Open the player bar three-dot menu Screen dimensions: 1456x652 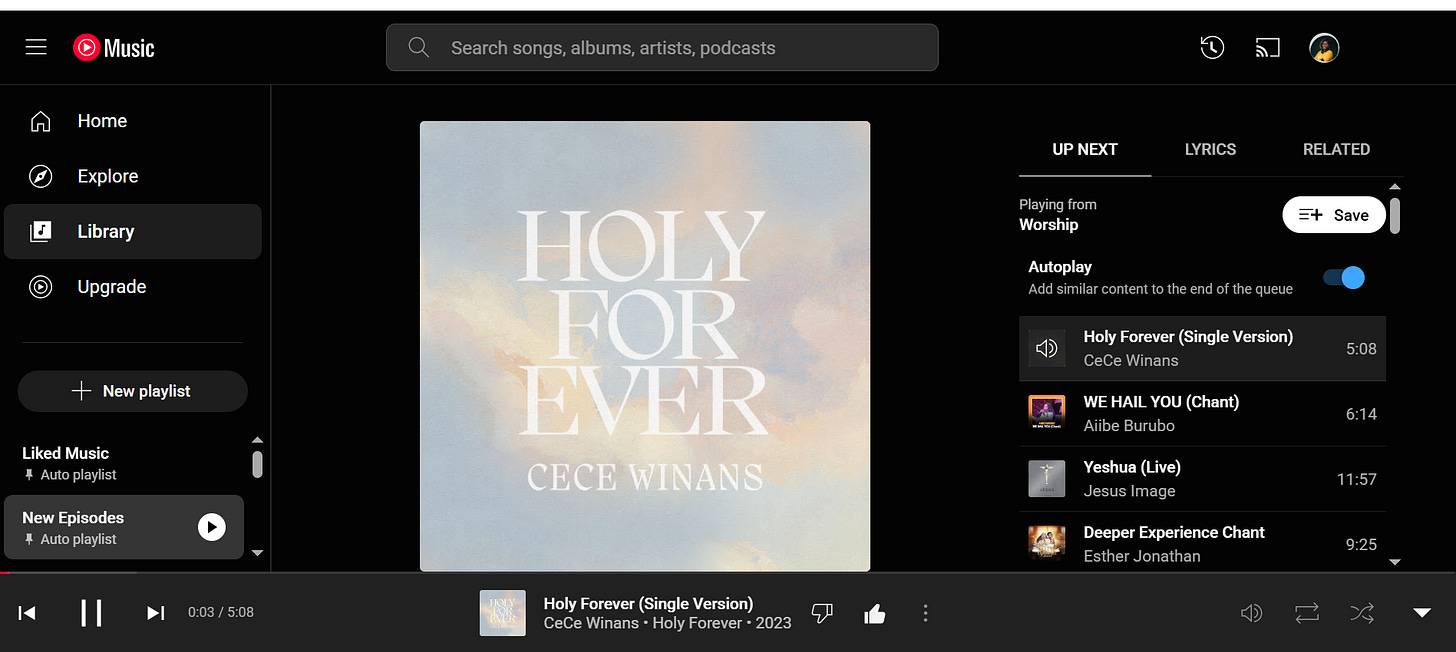tap(926, 613)
